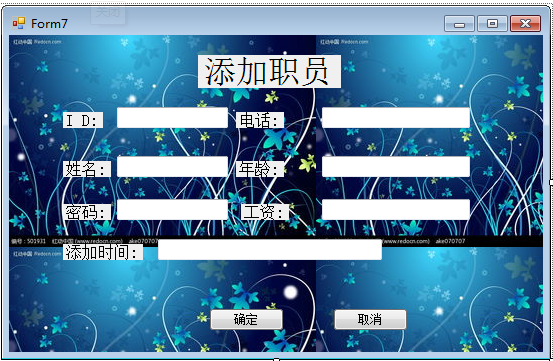Click the 年龄: label
553x361 pixels.
pos(260,169)
